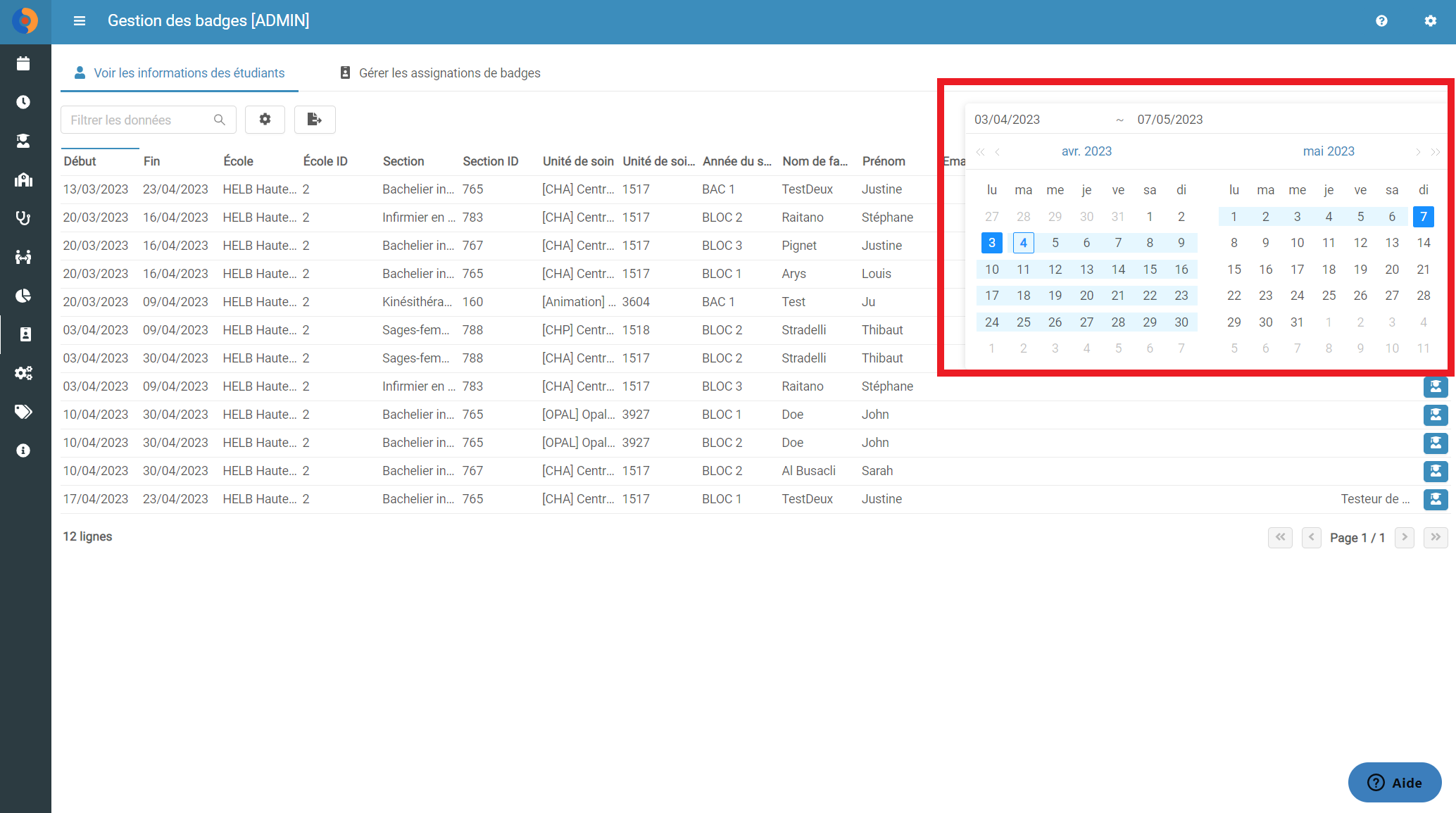Click the end date field 07/05/2023
Image resolution: width=1456 pixels, height=813 pixels.
(1170, 120)
